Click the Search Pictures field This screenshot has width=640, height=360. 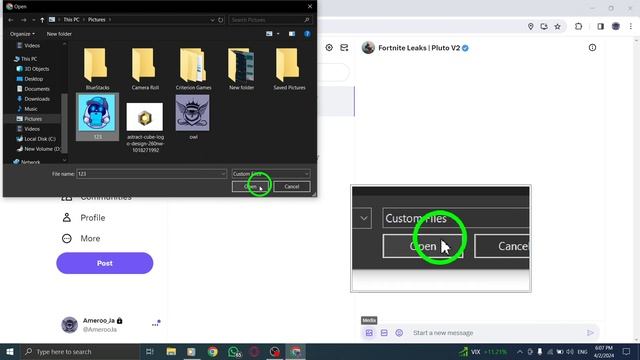tap(270, 20)
